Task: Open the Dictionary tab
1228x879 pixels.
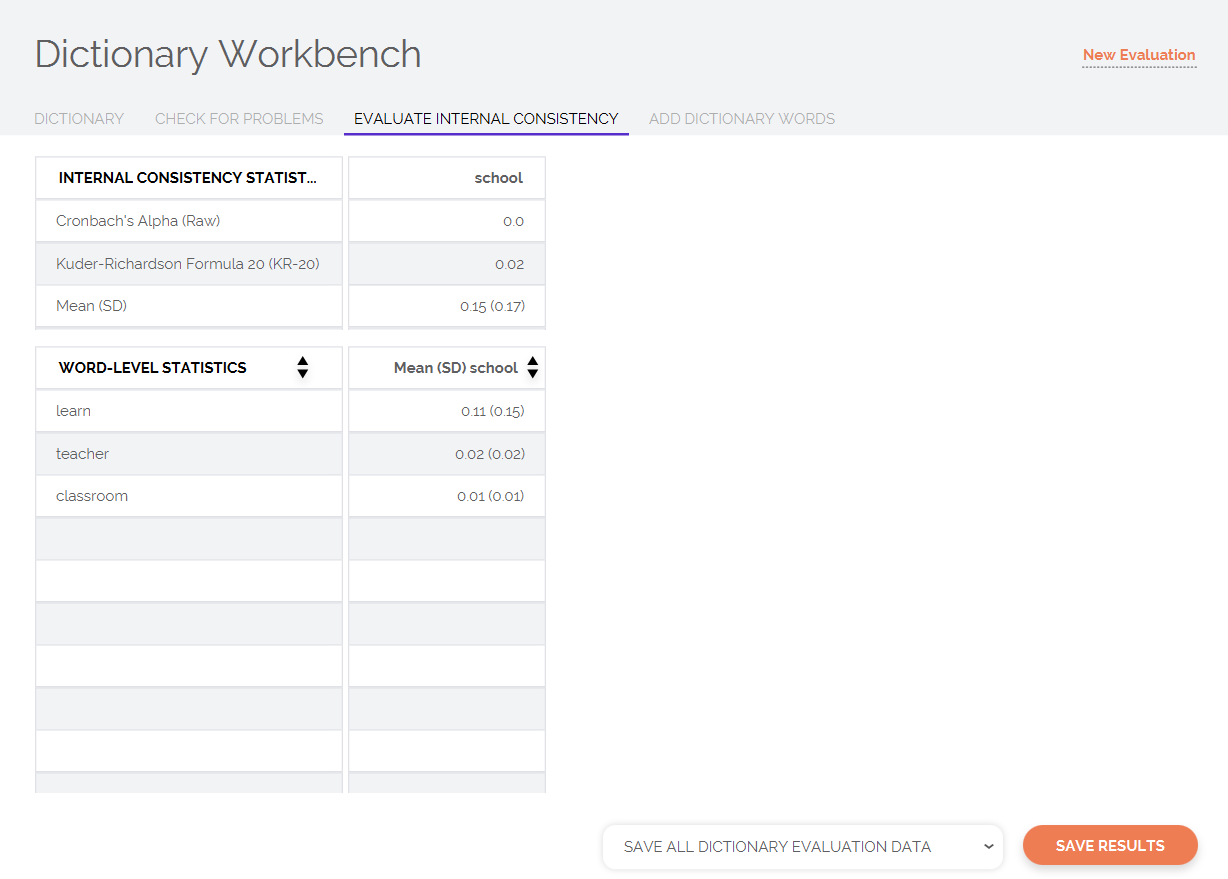Action: click(79, 118)
